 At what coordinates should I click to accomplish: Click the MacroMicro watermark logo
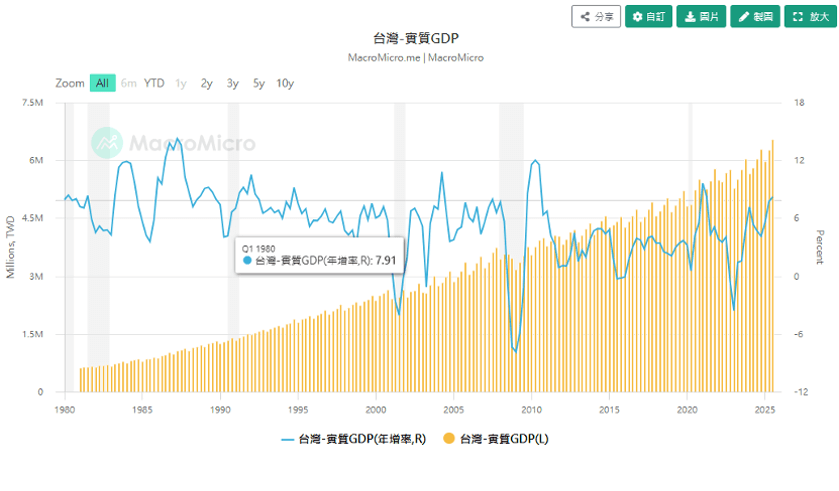[x=173, y=144]
